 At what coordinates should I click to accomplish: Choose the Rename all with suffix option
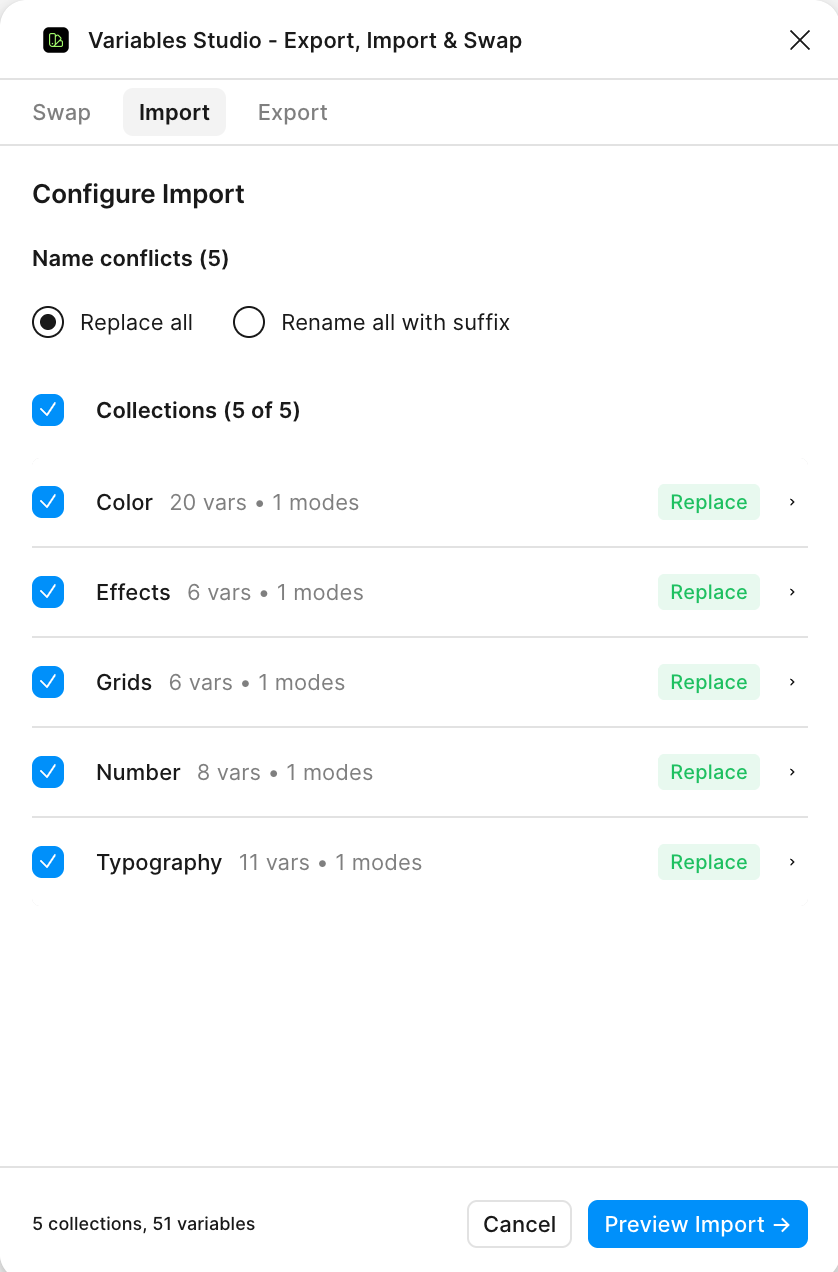(x=249, y=322)
